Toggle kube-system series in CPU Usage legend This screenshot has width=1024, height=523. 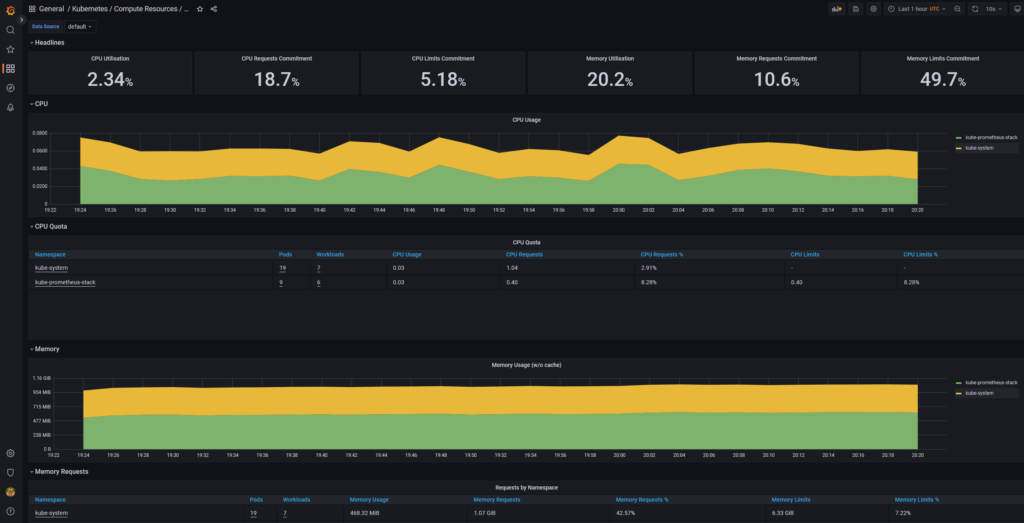click(x=980, y=149)
